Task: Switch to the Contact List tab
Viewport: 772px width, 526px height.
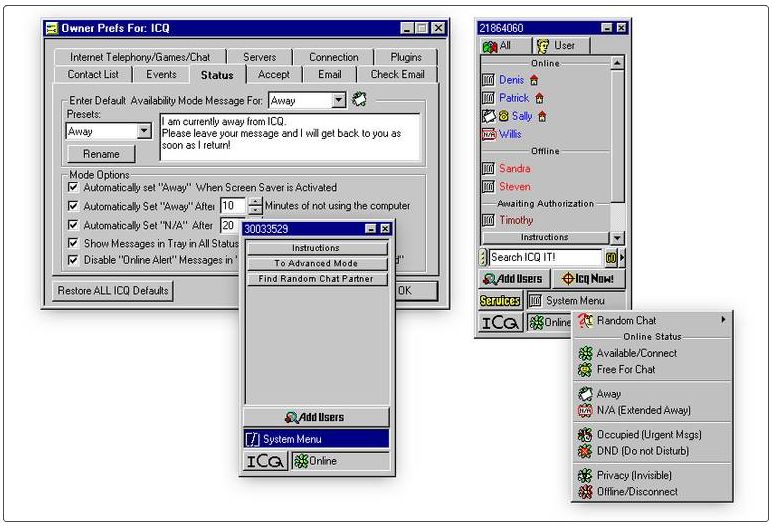Action: click(x=93, y=74)
